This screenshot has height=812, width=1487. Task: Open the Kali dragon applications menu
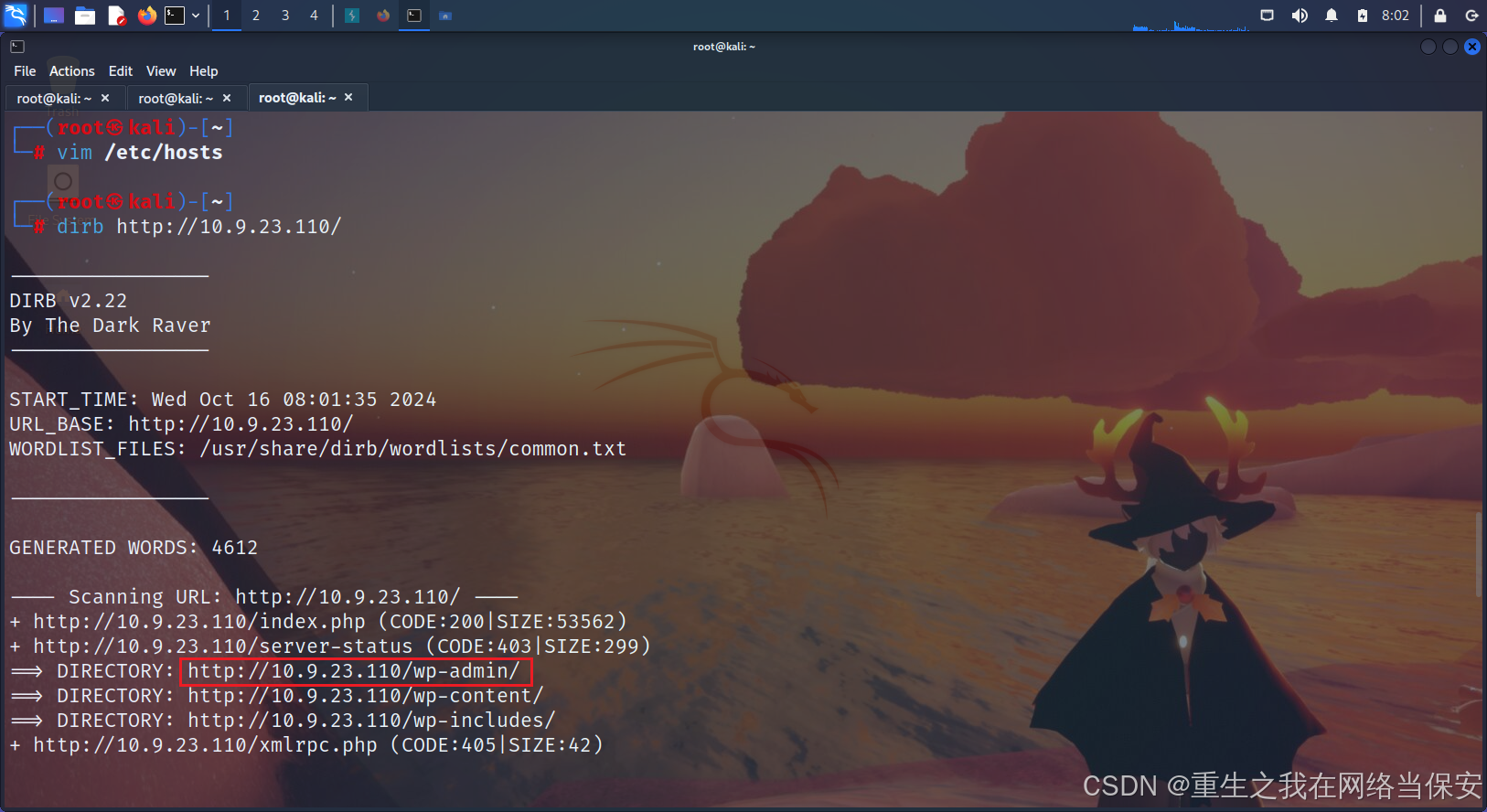click(x=16, y=15)
